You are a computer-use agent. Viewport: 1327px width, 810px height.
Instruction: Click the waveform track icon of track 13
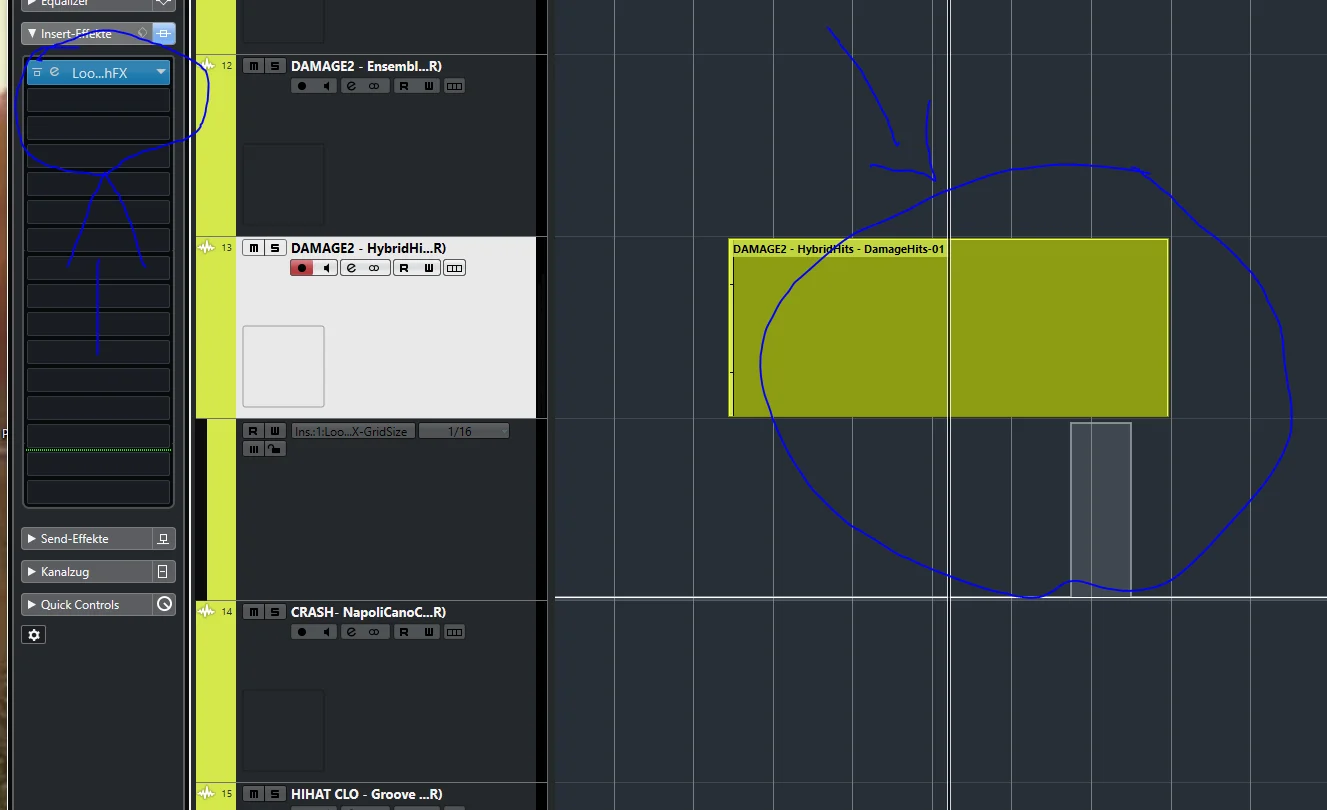coord(207,248)
